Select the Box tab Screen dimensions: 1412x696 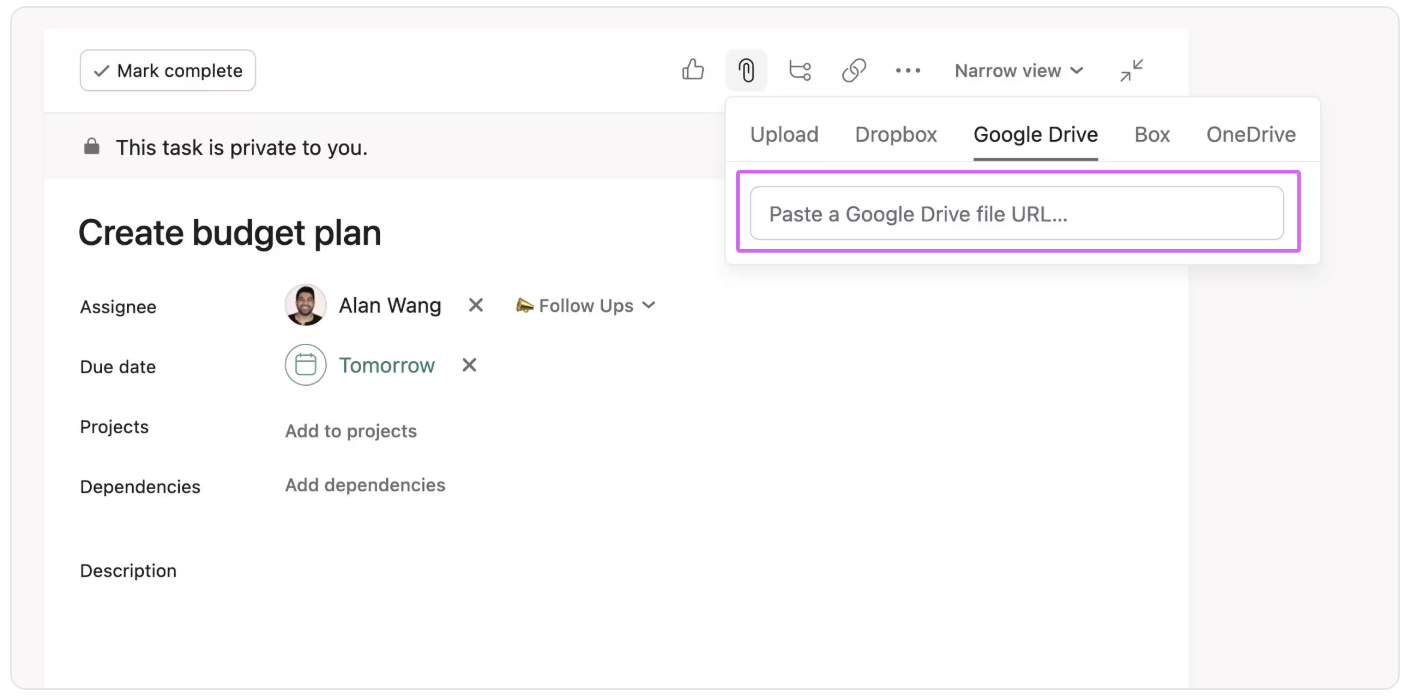click(x=1152, y=135)
